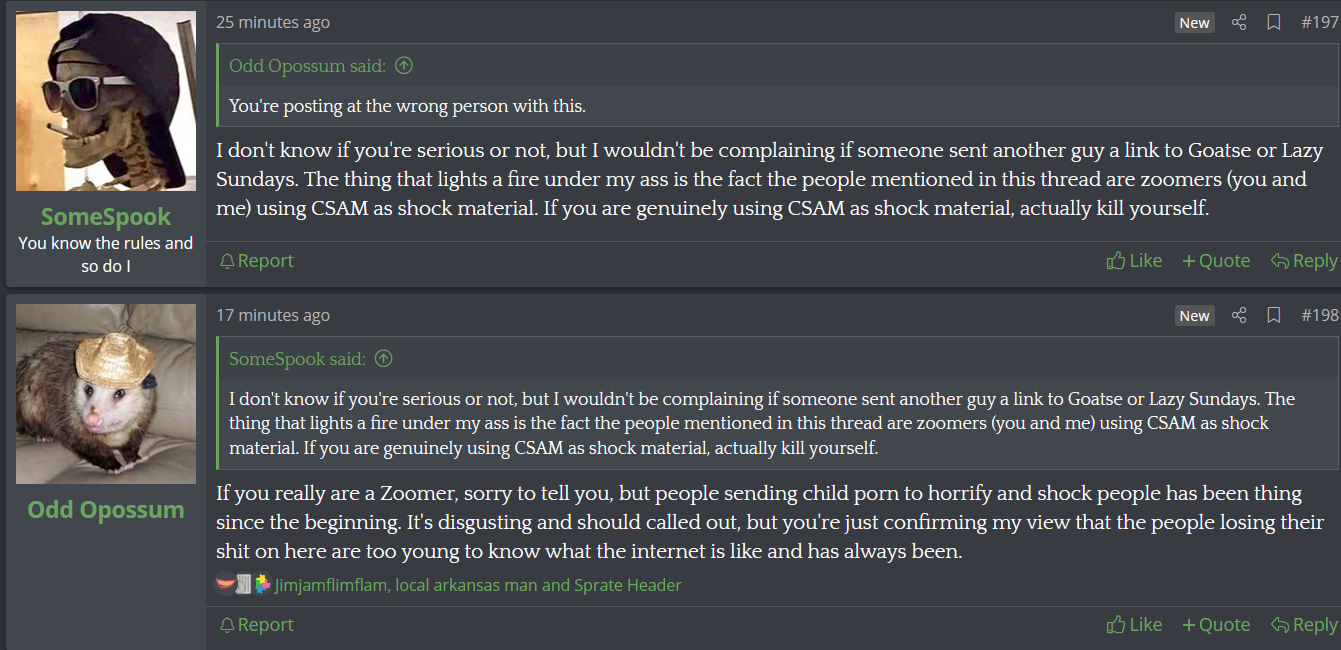
Task: Like SomeSpook's post #197
Action: [1134, 261]
